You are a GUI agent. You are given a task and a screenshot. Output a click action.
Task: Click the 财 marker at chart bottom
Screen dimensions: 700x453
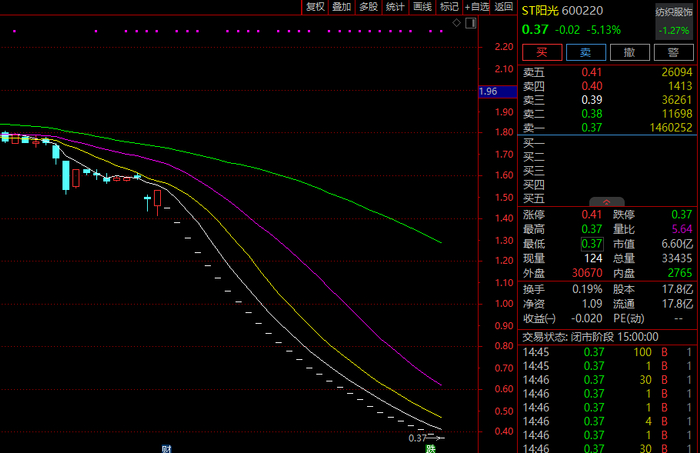coord(167,449)
